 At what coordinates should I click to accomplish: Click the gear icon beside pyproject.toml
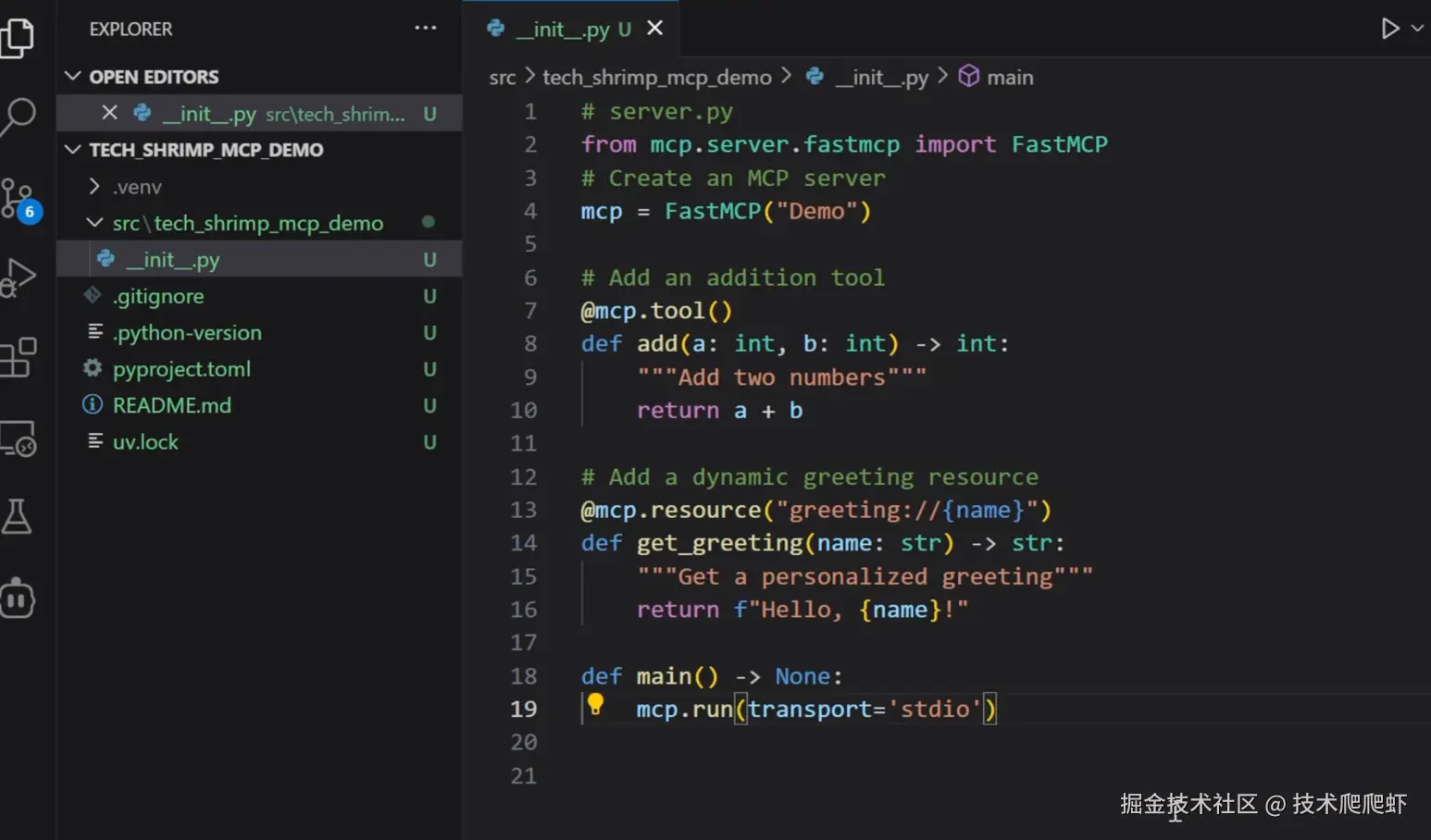[x=93, y=368]
